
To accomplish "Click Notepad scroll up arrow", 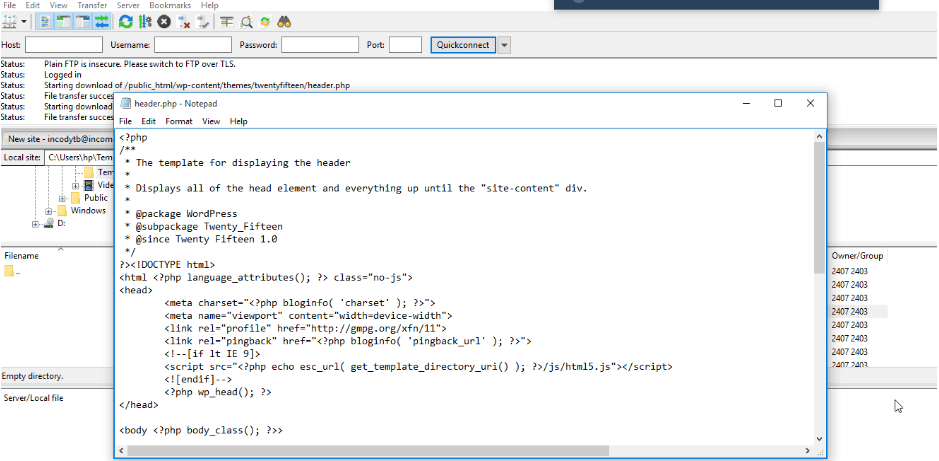I will (x=819, y=136).
